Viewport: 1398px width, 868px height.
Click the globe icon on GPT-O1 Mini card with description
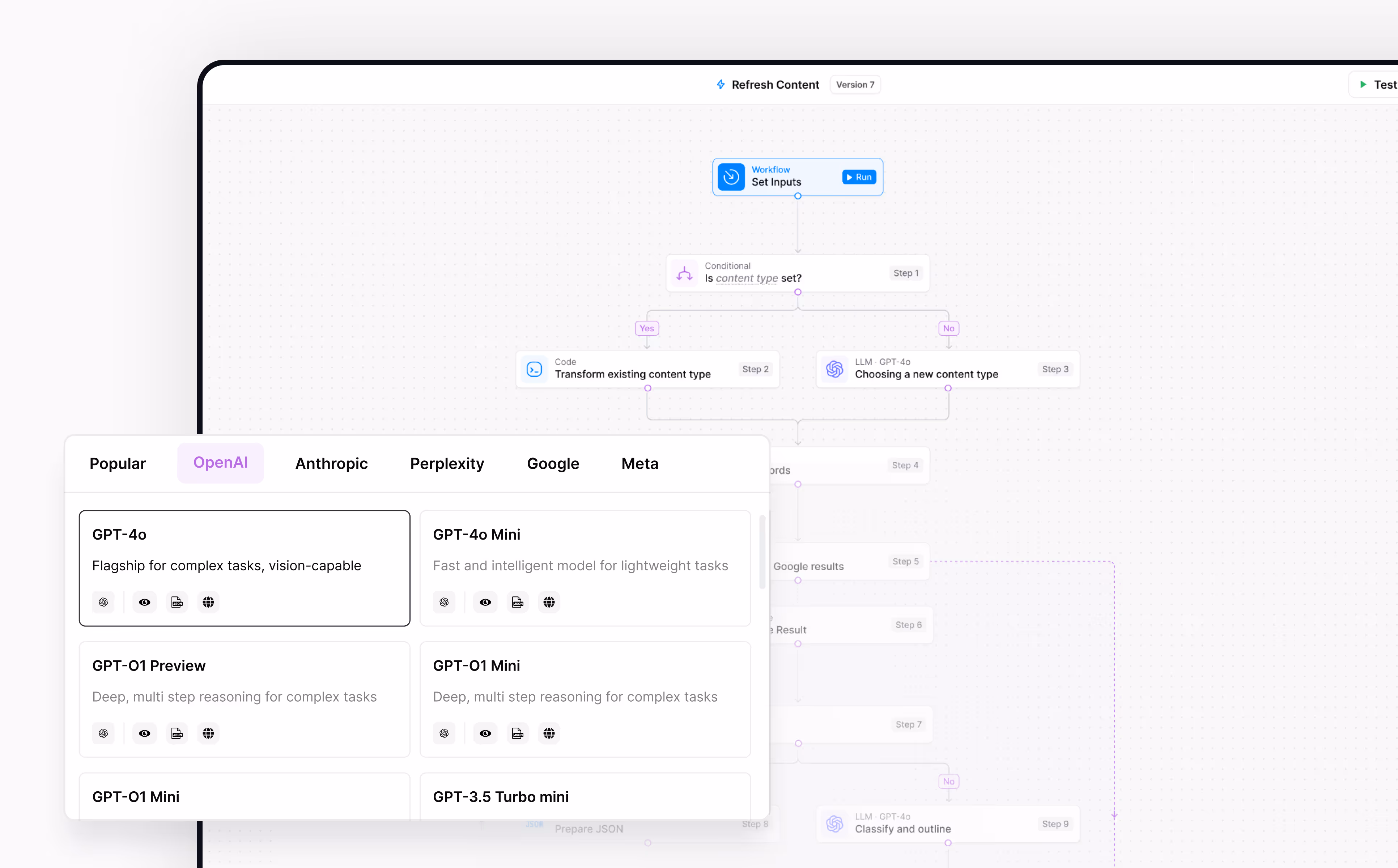click(x=549, y=733)
